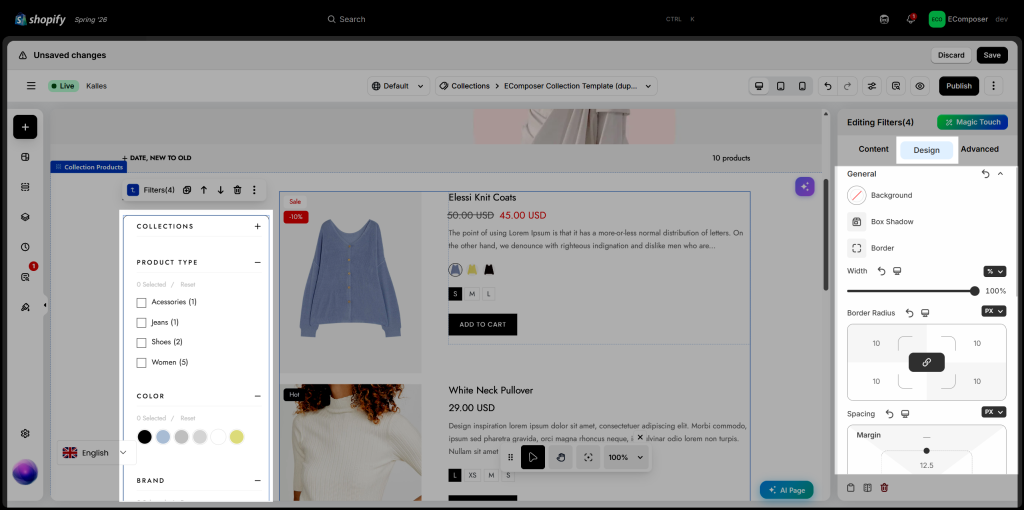The width and height of the screenshot is (1024, 510).
Task: Open the Box Shadow setting icon
Action: pos(856,221)
